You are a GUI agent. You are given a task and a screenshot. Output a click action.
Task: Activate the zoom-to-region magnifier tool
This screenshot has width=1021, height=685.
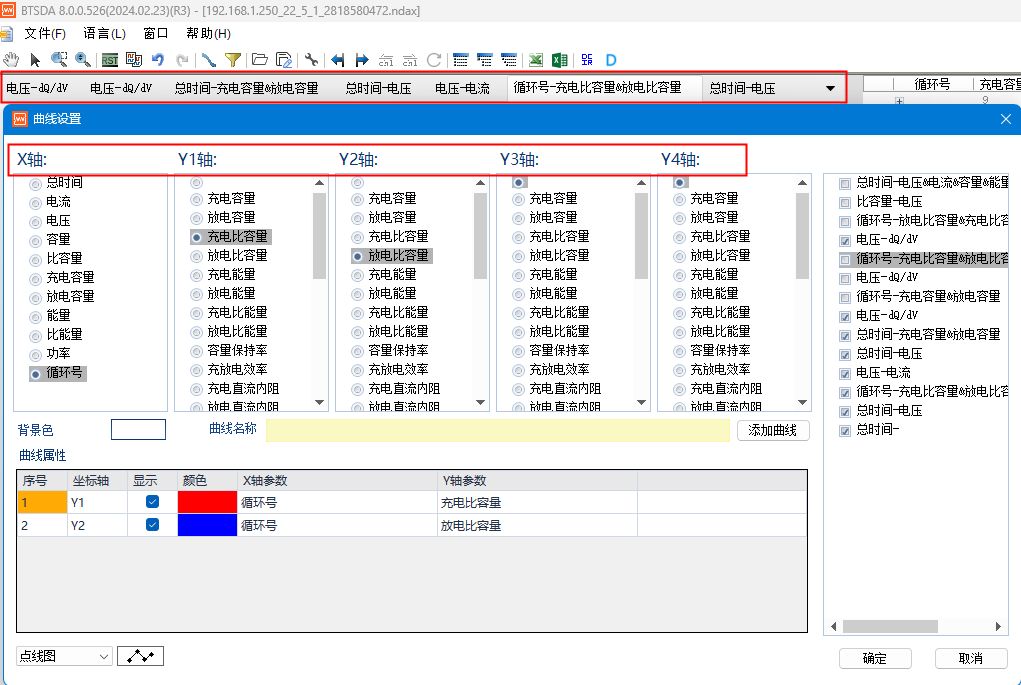59,60
